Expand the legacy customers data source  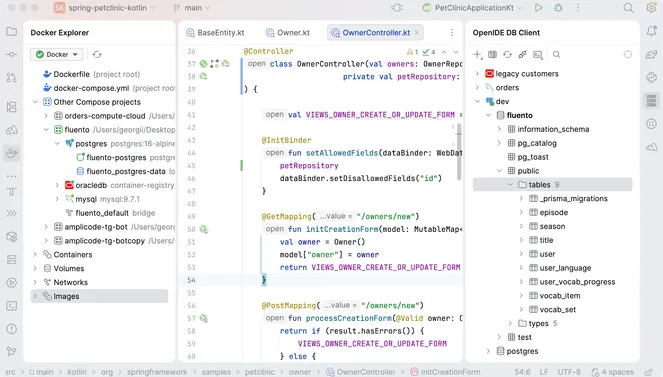coord(477,74)
